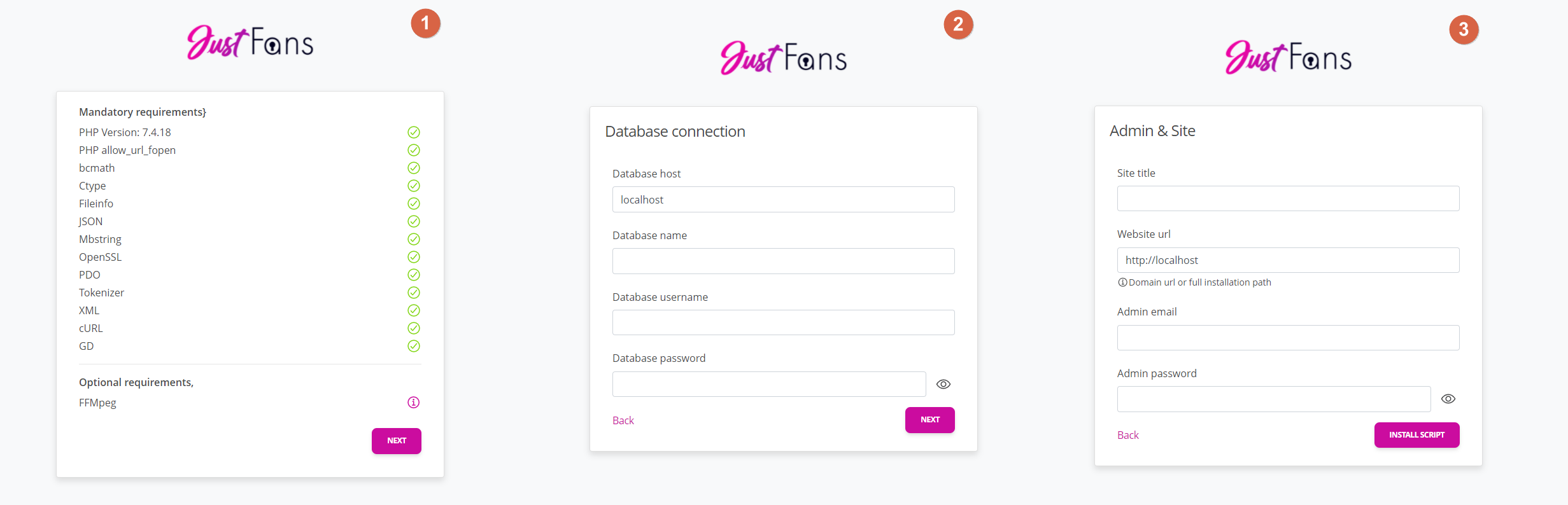Focus the Admin email field

click(x=1288, y=338)
